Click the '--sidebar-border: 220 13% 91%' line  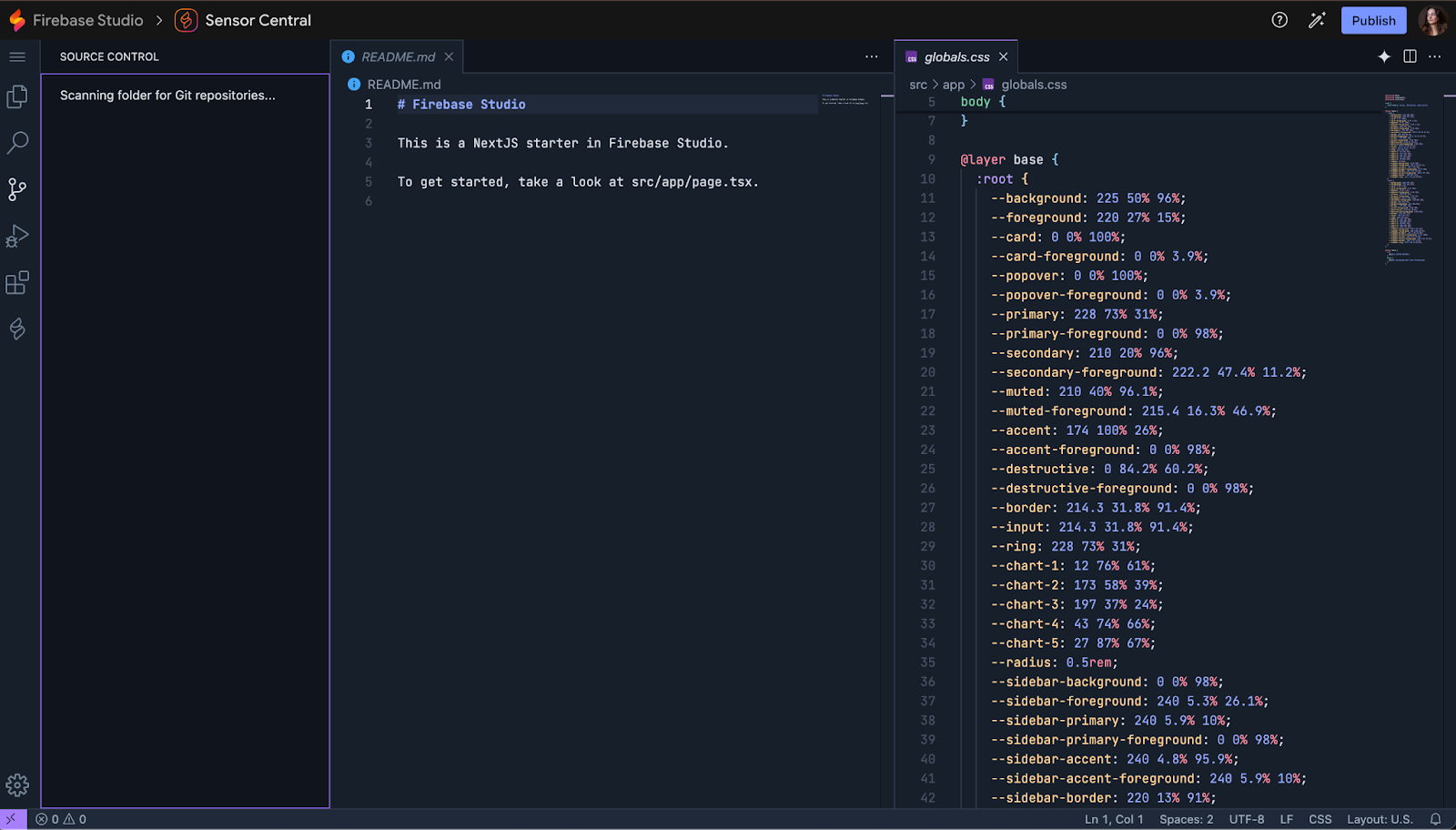[1104, 798]
